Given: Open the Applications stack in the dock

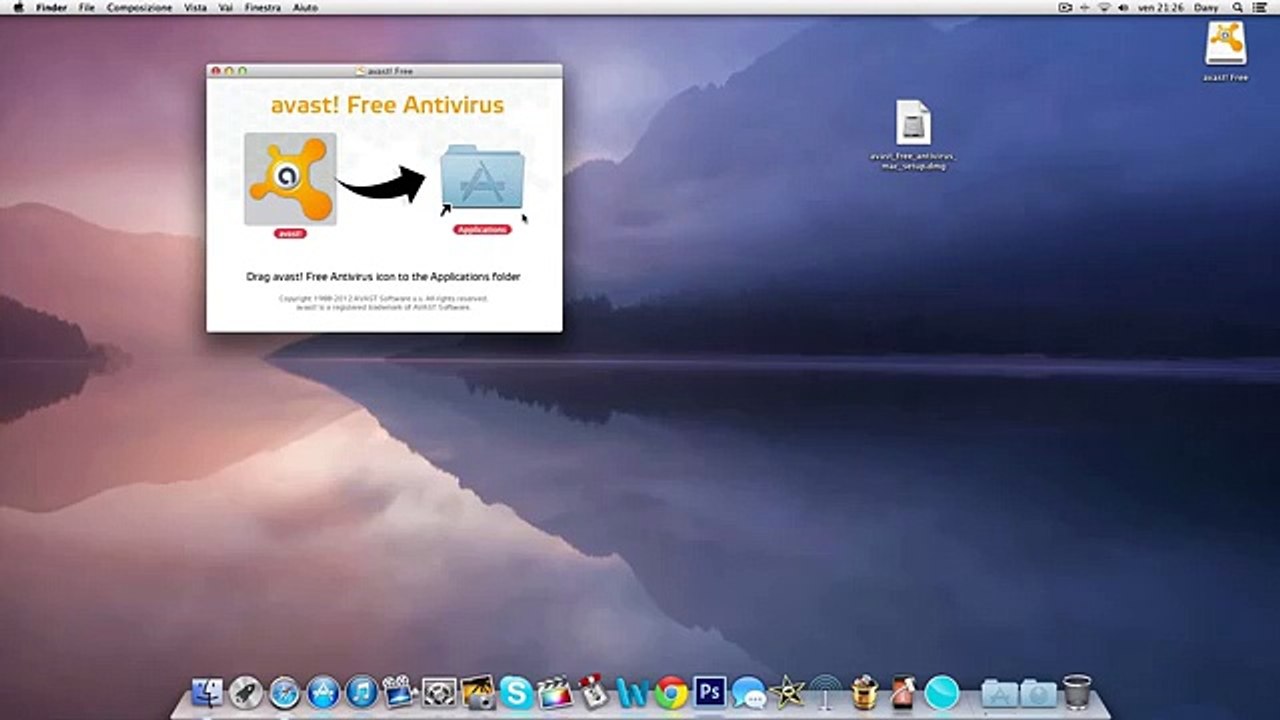Looking at the screenshot, I should pyautogui.click(x=999, y=692).
